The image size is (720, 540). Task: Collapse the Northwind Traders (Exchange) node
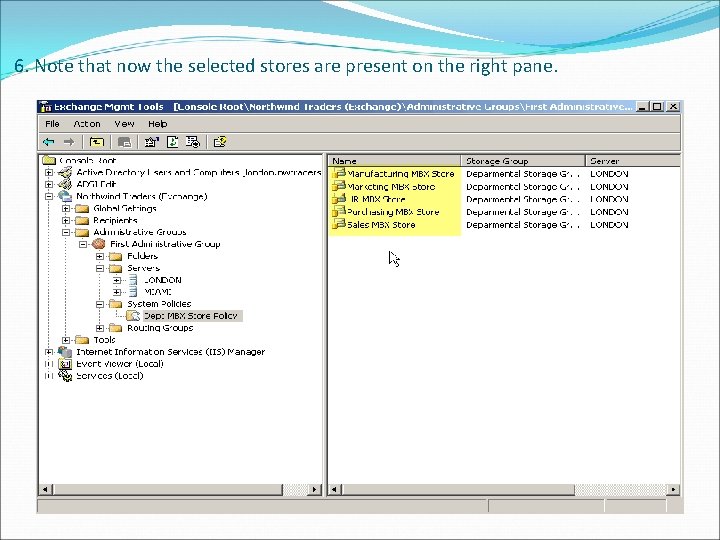[49, 197]
